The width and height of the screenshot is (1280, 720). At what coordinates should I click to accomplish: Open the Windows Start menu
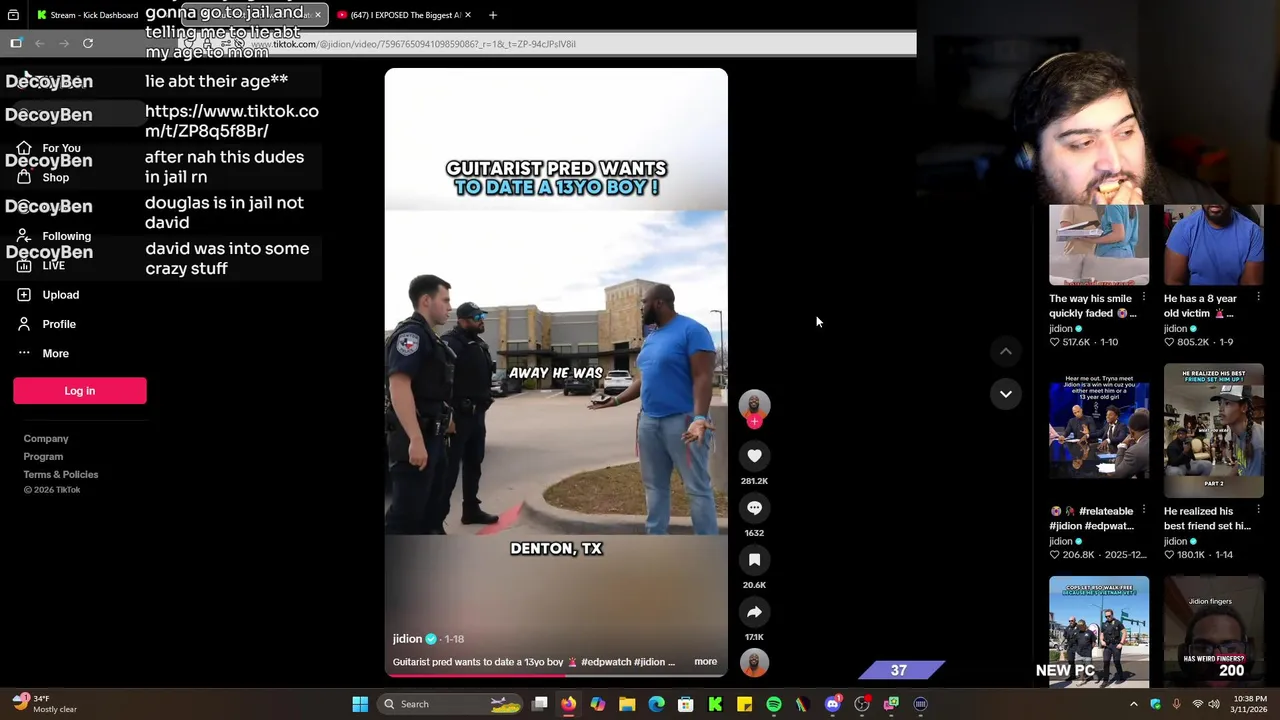click(x=360, y=704)
